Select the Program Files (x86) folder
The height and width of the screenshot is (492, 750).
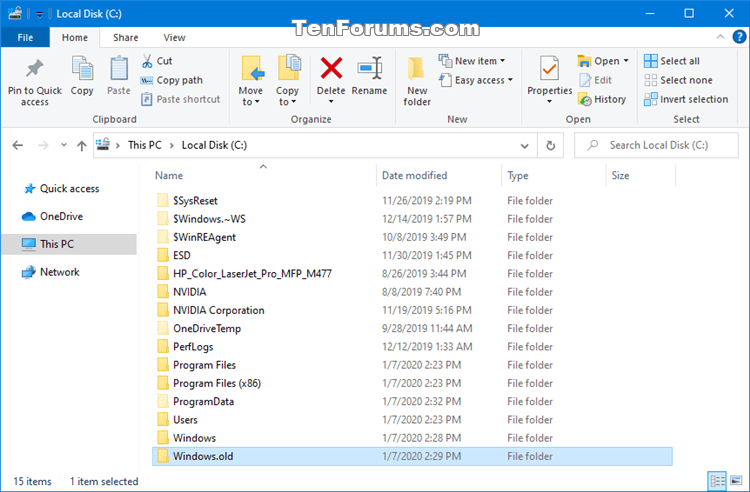412,383
